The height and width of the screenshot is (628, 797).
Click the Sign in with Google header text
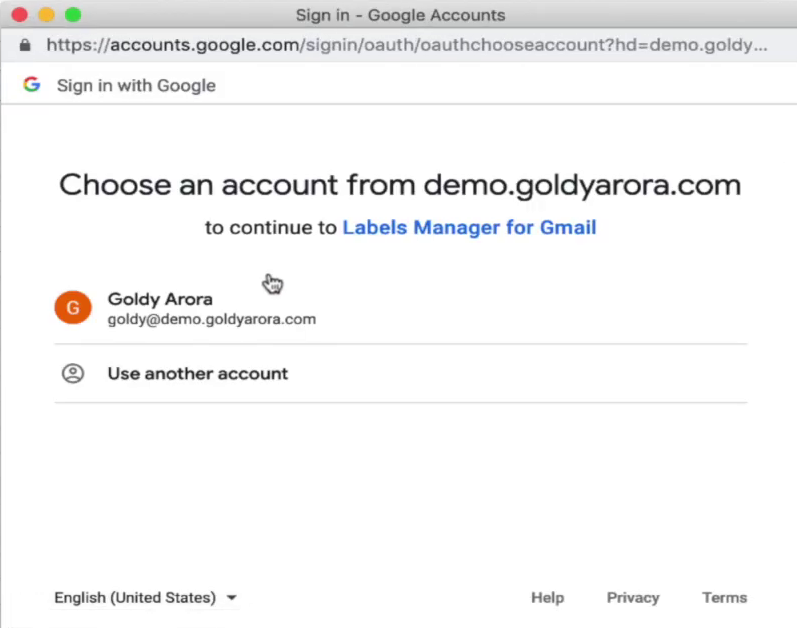[x=136, y=85]
